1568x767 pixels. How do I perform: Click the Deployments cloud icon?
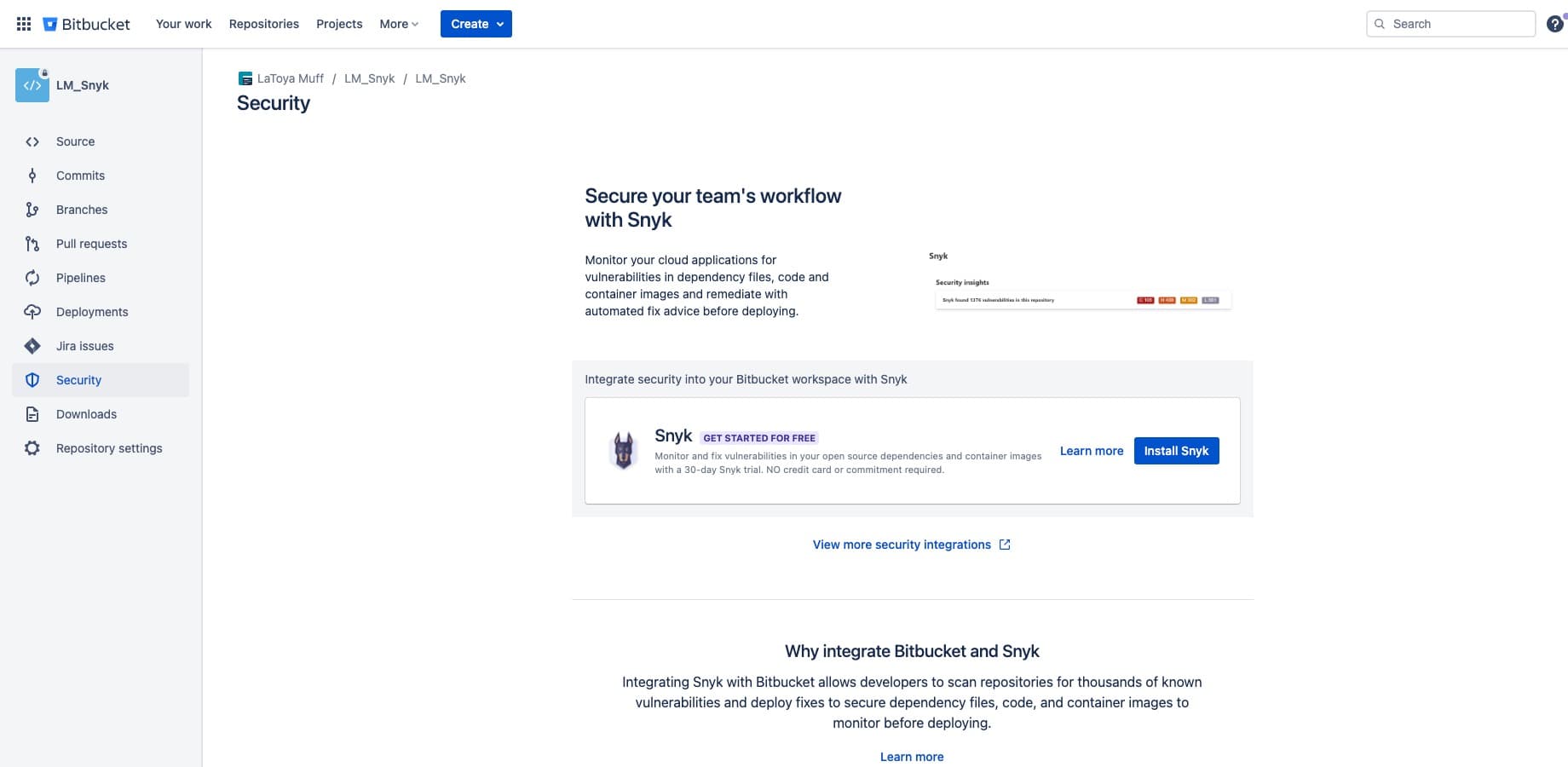[x=32, y=312]
